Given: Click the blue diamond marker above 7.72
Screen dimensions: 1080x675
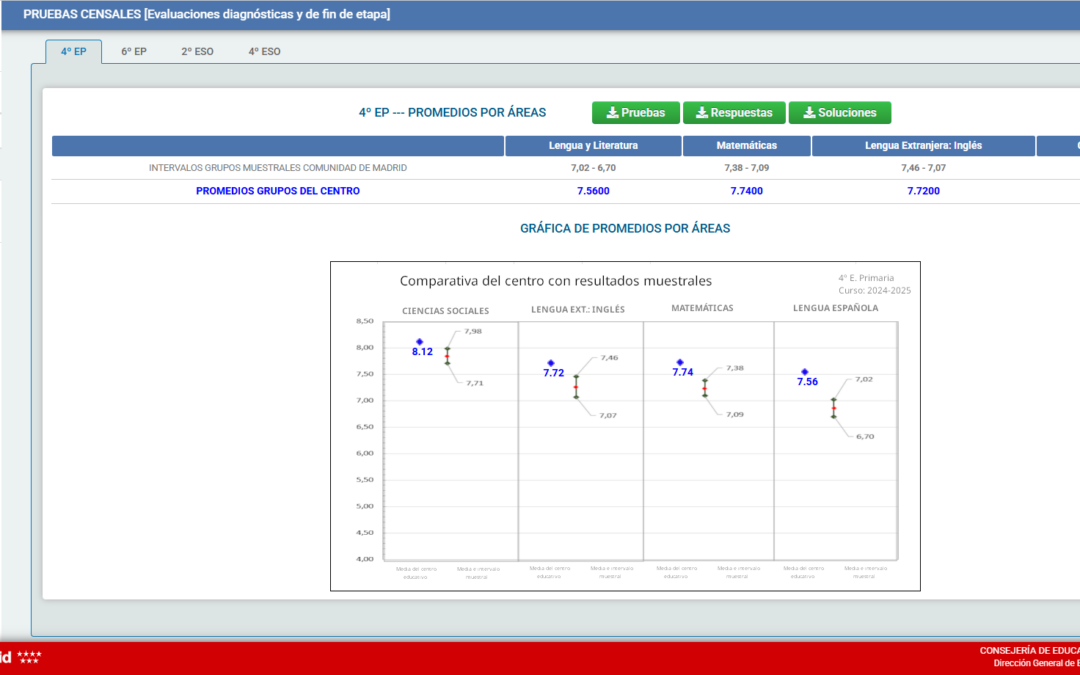Looking at the screenshot, I should click(x=551, y=363).
